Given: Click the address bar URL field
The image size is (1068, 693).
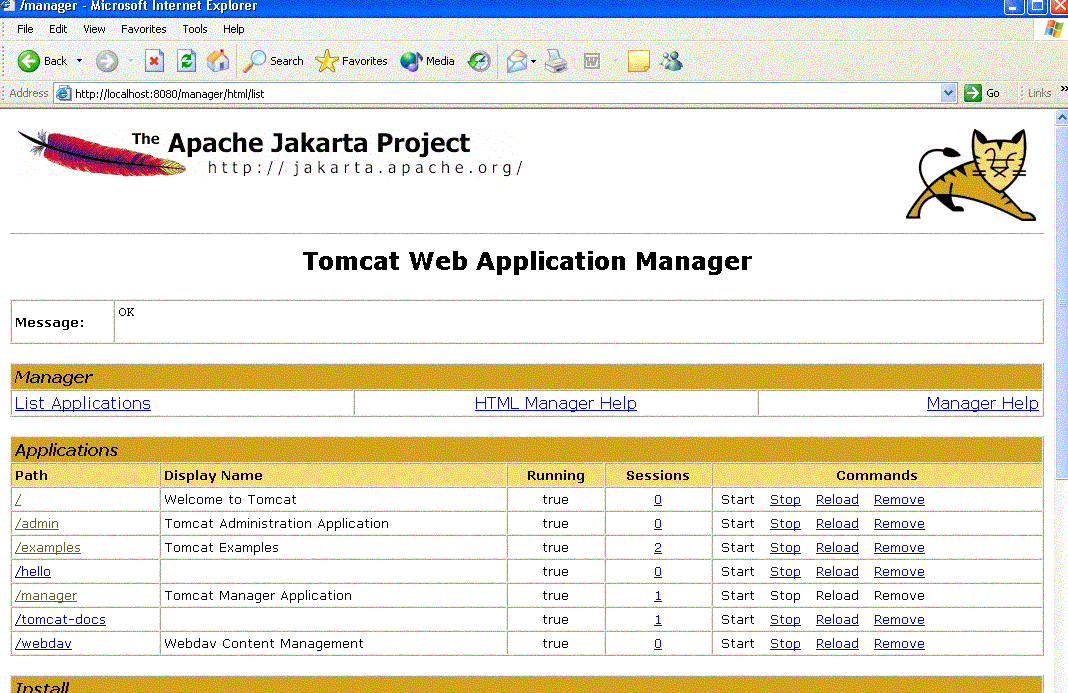Looking at the screenshot, I should coord(500,93).
